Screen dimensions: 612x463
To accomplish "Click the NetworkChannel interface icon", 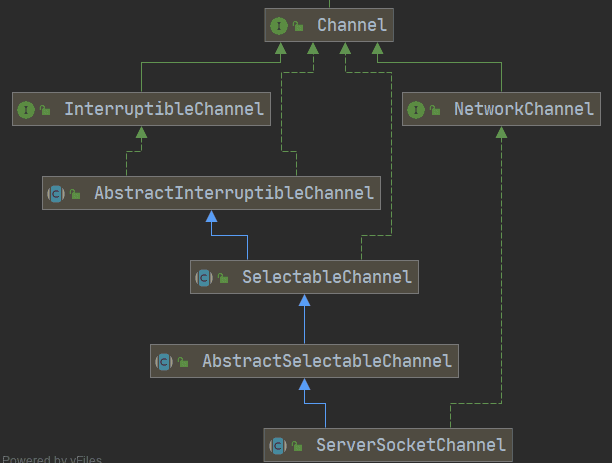I will coord(416,110).
